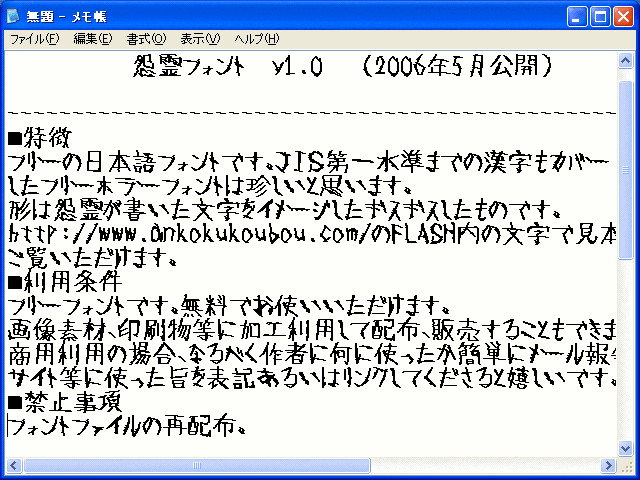The width and height of the screenshot is (640, 480).
Task: Open the ファイル(F) menu
Action: coord(35,39)
